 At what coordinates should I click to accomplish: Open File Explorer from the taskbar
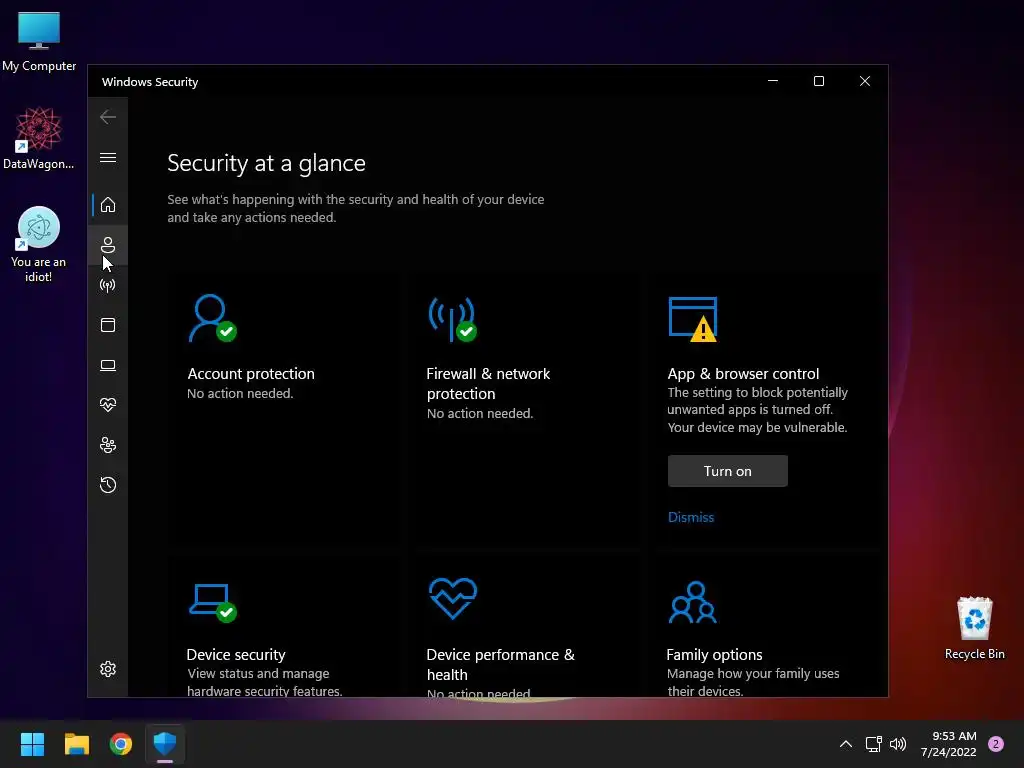(x=76, y=744)
